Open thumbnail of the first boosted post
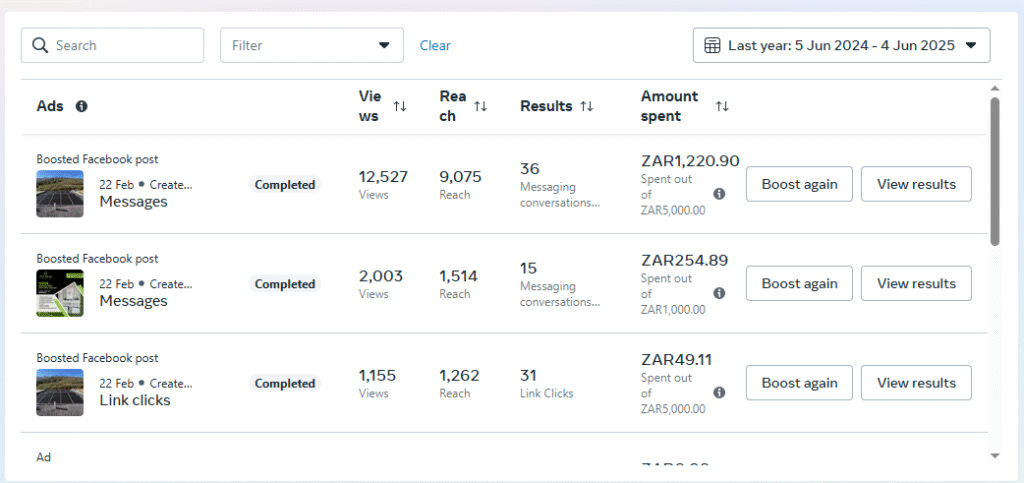The image size is (1024, 483). click(x=60, y=193)
